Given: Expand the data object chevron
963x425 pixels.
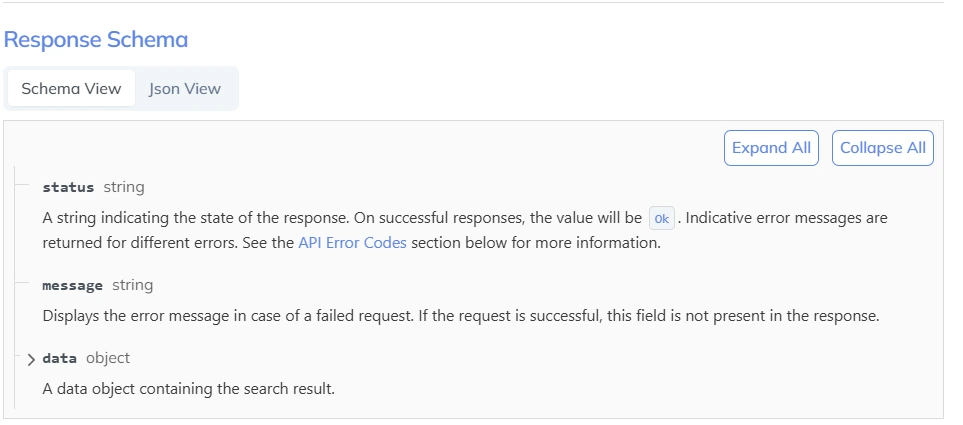Looking at the screenshot, I should (31, 359).
